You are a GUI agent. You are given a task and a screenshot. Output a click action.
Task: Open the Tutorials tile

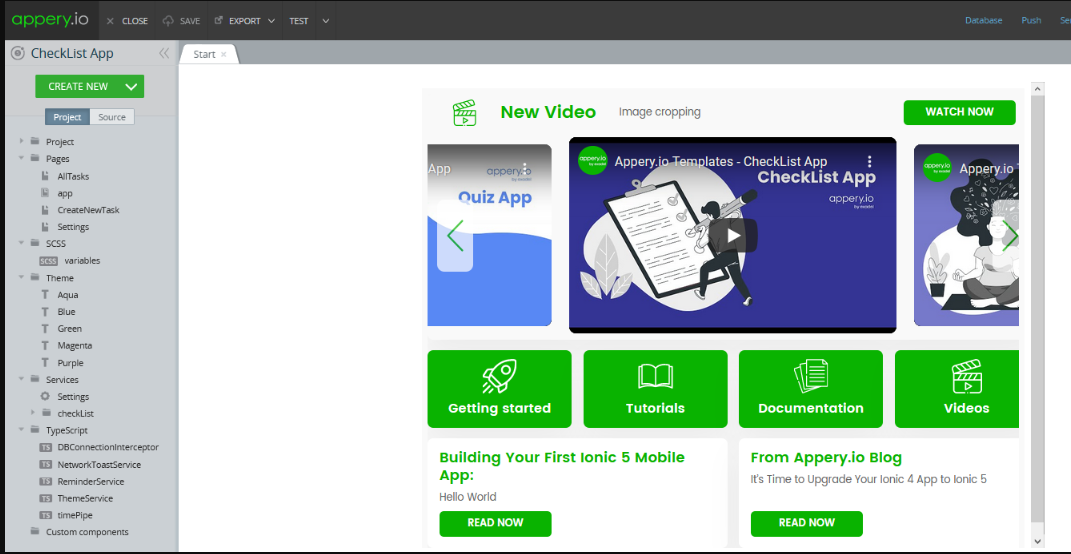click(x=655, y=389)
